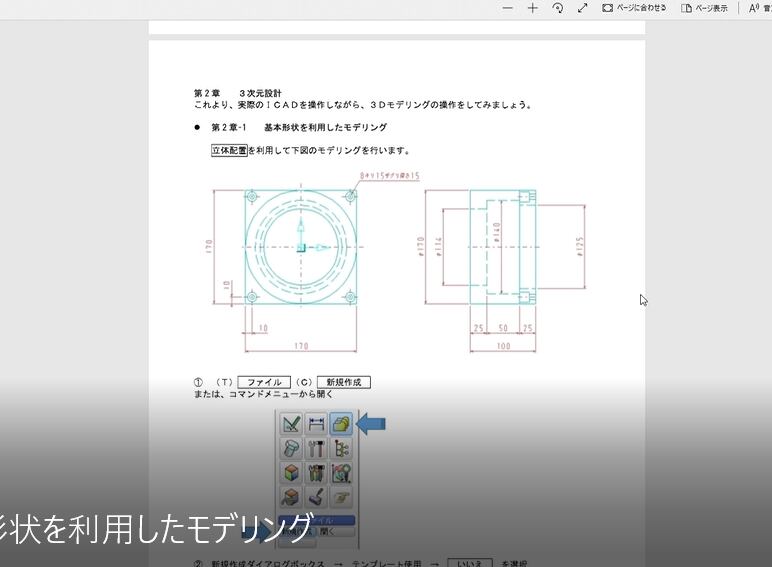Viewport: 772px width, 567px height.
Task: Start the read aloud (A) tool
Action: 758,8
